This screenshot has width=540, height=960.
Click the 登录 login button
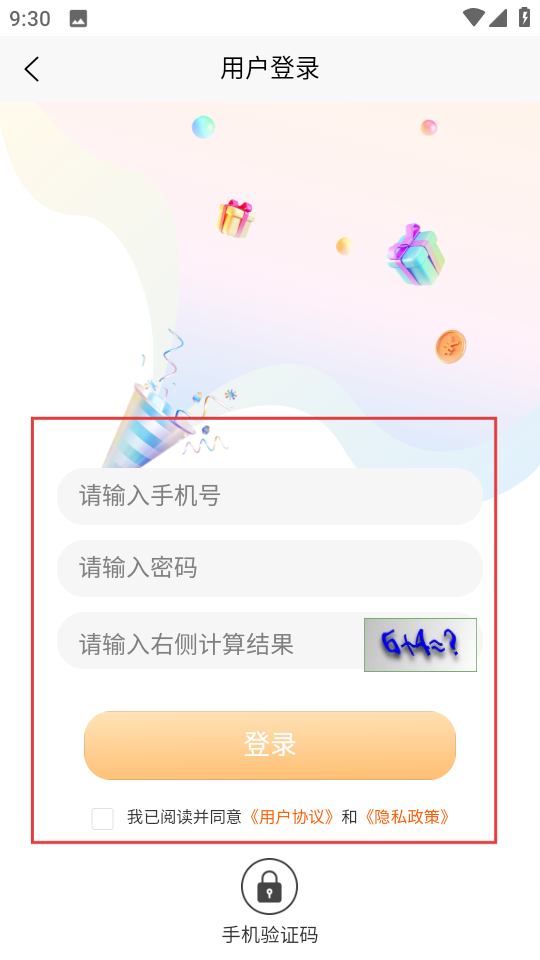[270, 745]
